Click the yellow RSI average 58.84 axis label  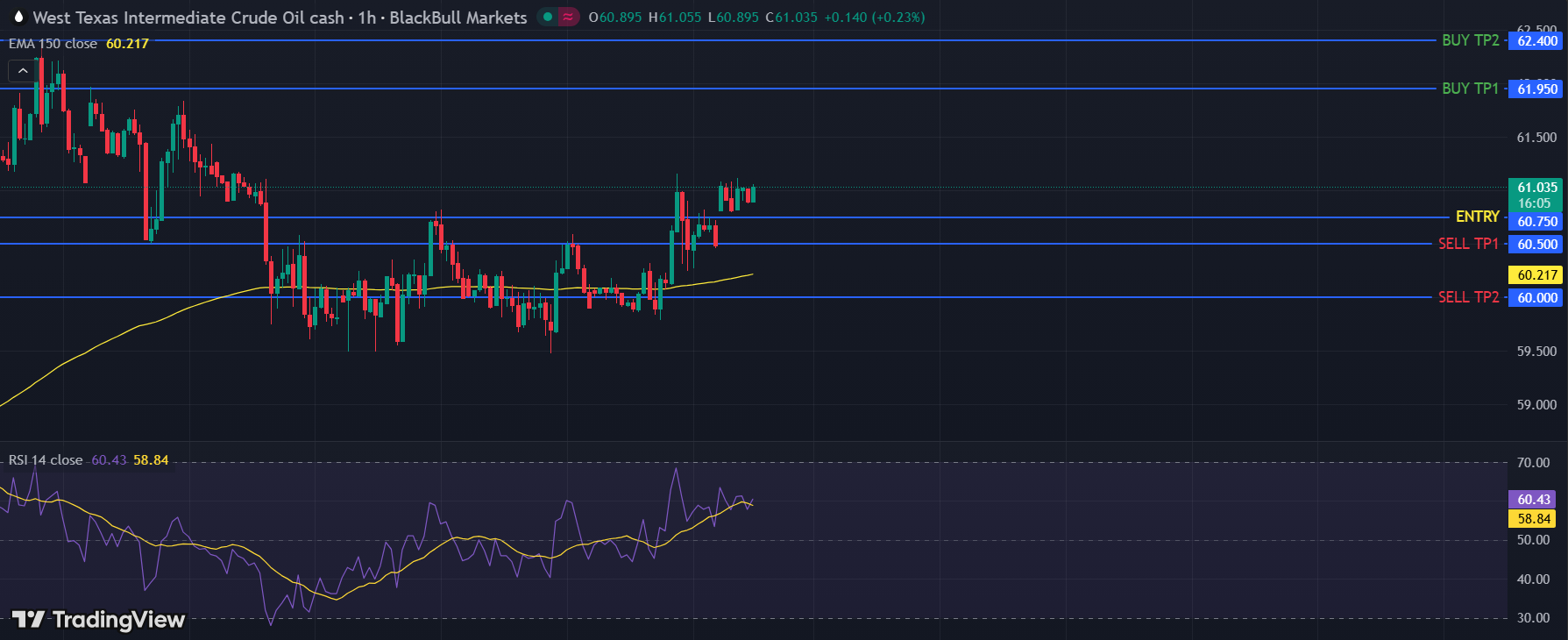tap(1534, 519)
